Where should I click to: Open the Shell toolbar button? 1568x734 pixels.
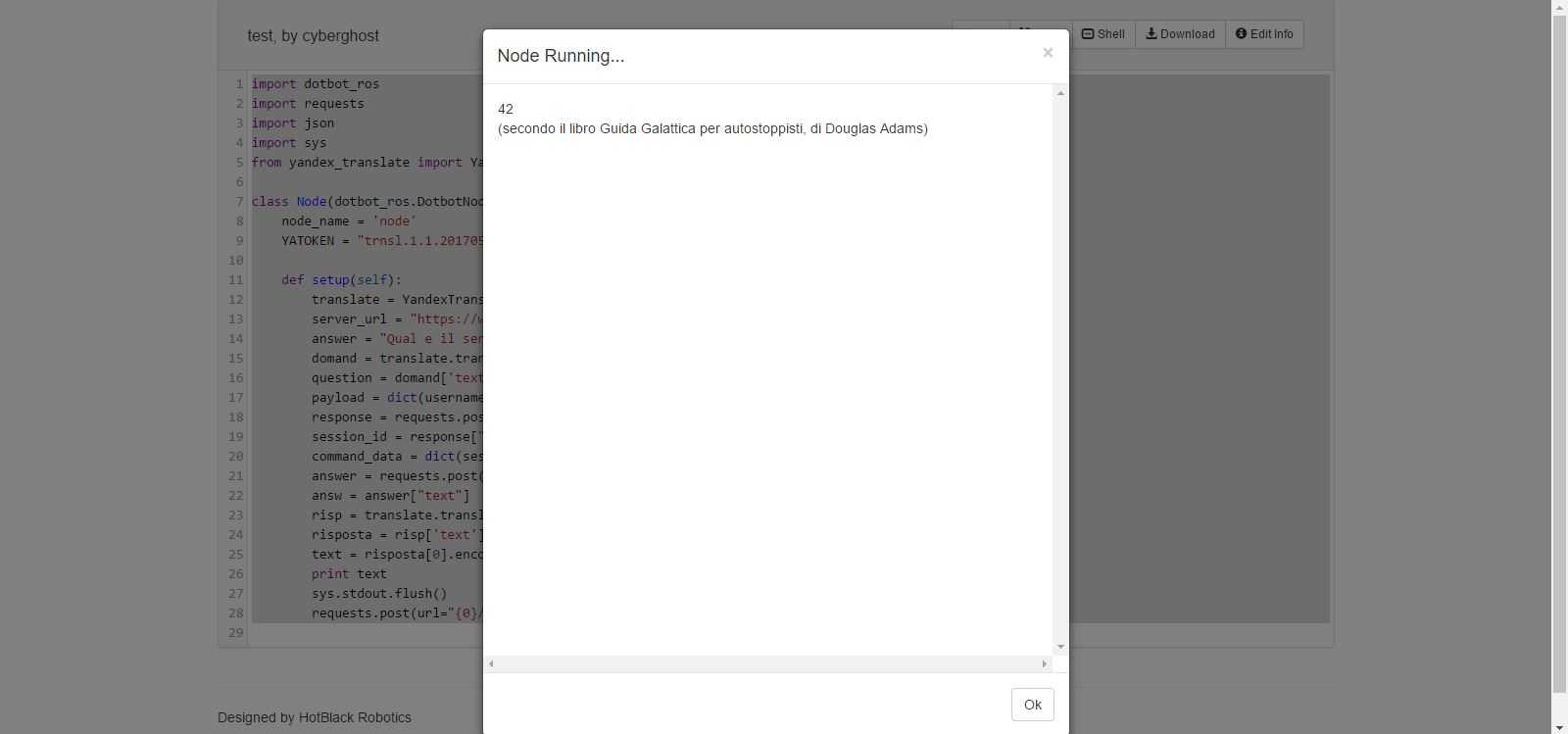point(1103,34)
